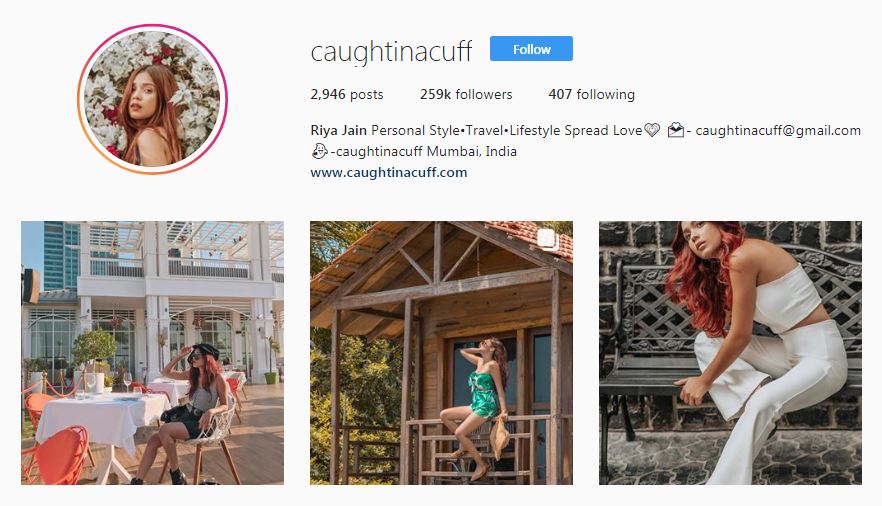Open the 407 following list
882x506 pixels.
point(592,94)
